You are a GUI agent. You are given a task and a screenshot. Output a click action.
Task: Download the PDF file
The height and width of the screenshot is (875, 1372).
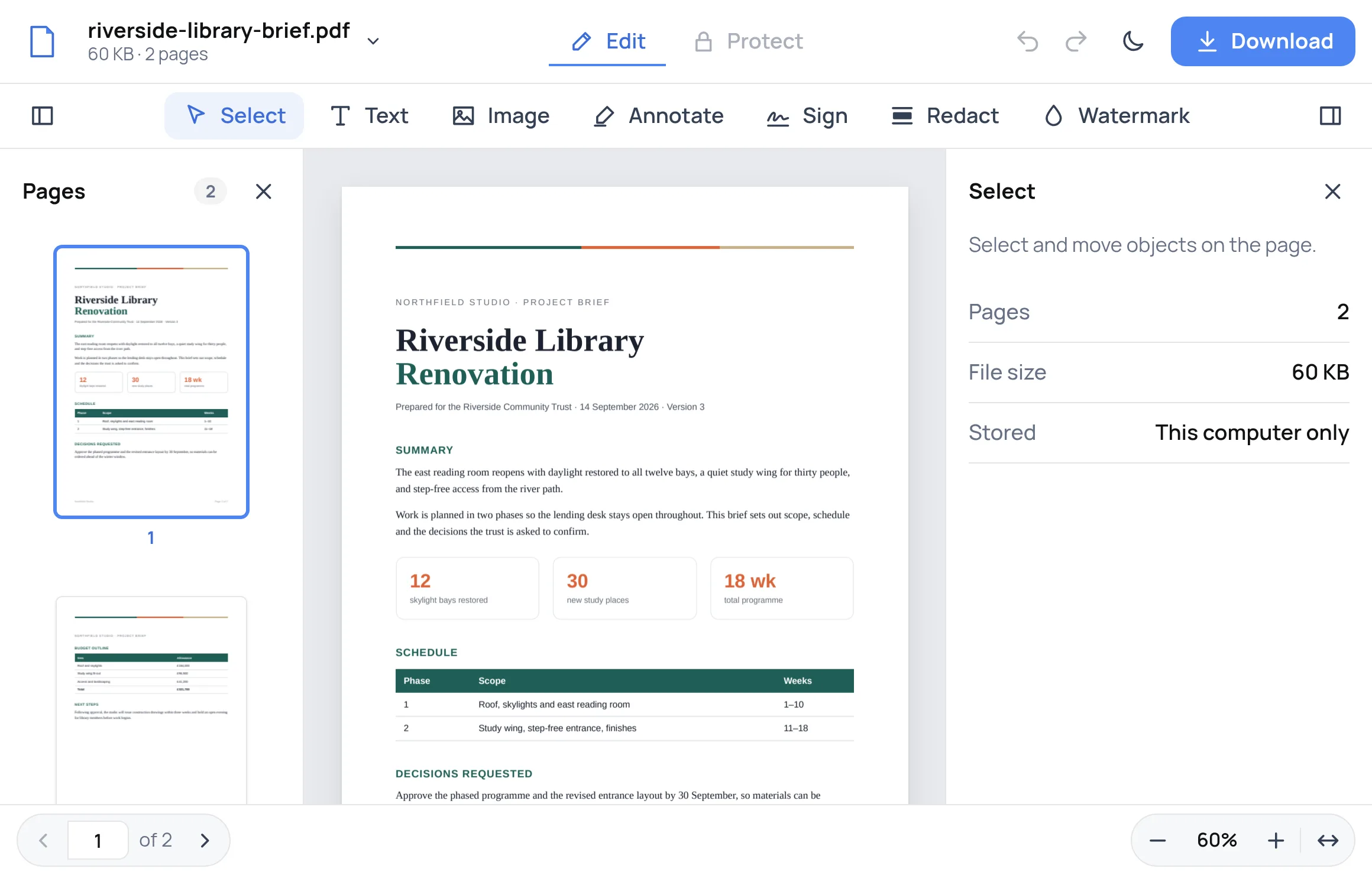click(x=1263, y=41)
